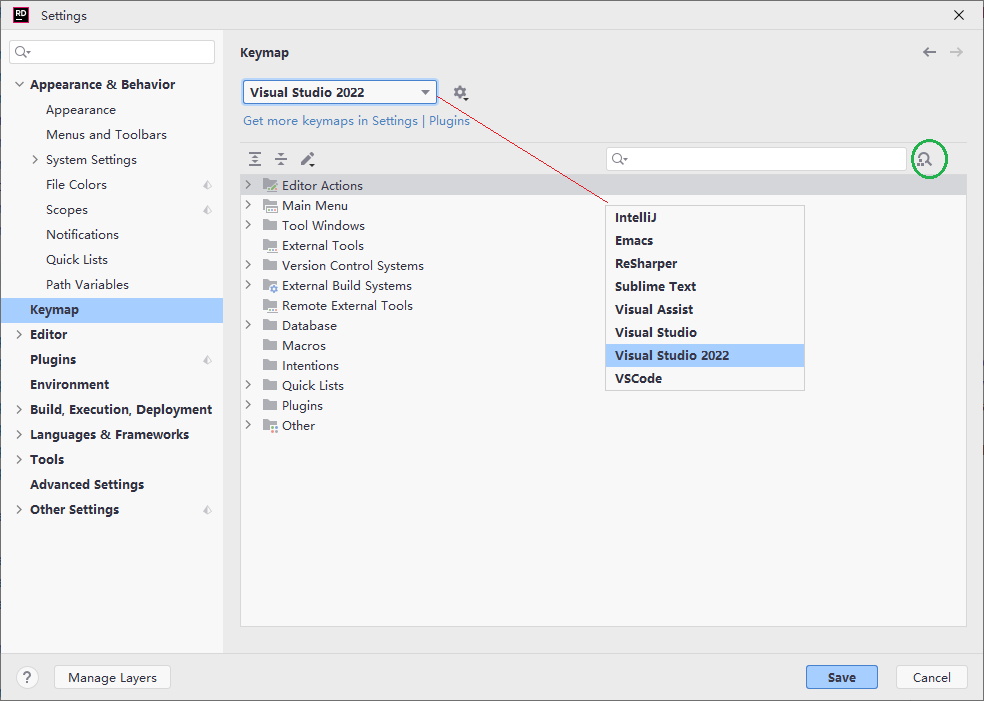This screenshot has width=984, height=701.
Task: Expand the Version Control Systems node
Action: pyautogui.click(x=249, y=265)
